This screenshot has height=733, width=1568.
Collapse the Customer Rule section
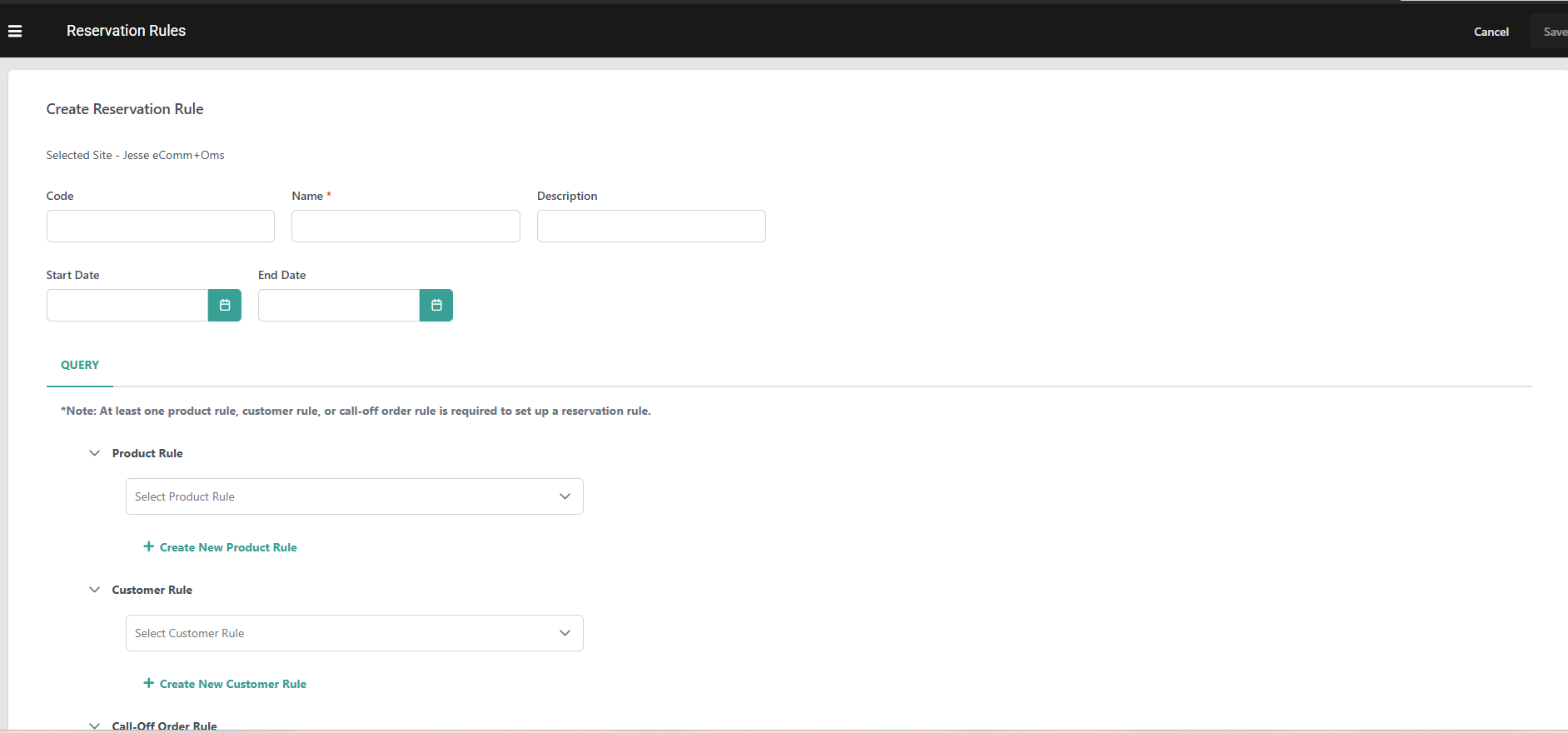point(94,590)
